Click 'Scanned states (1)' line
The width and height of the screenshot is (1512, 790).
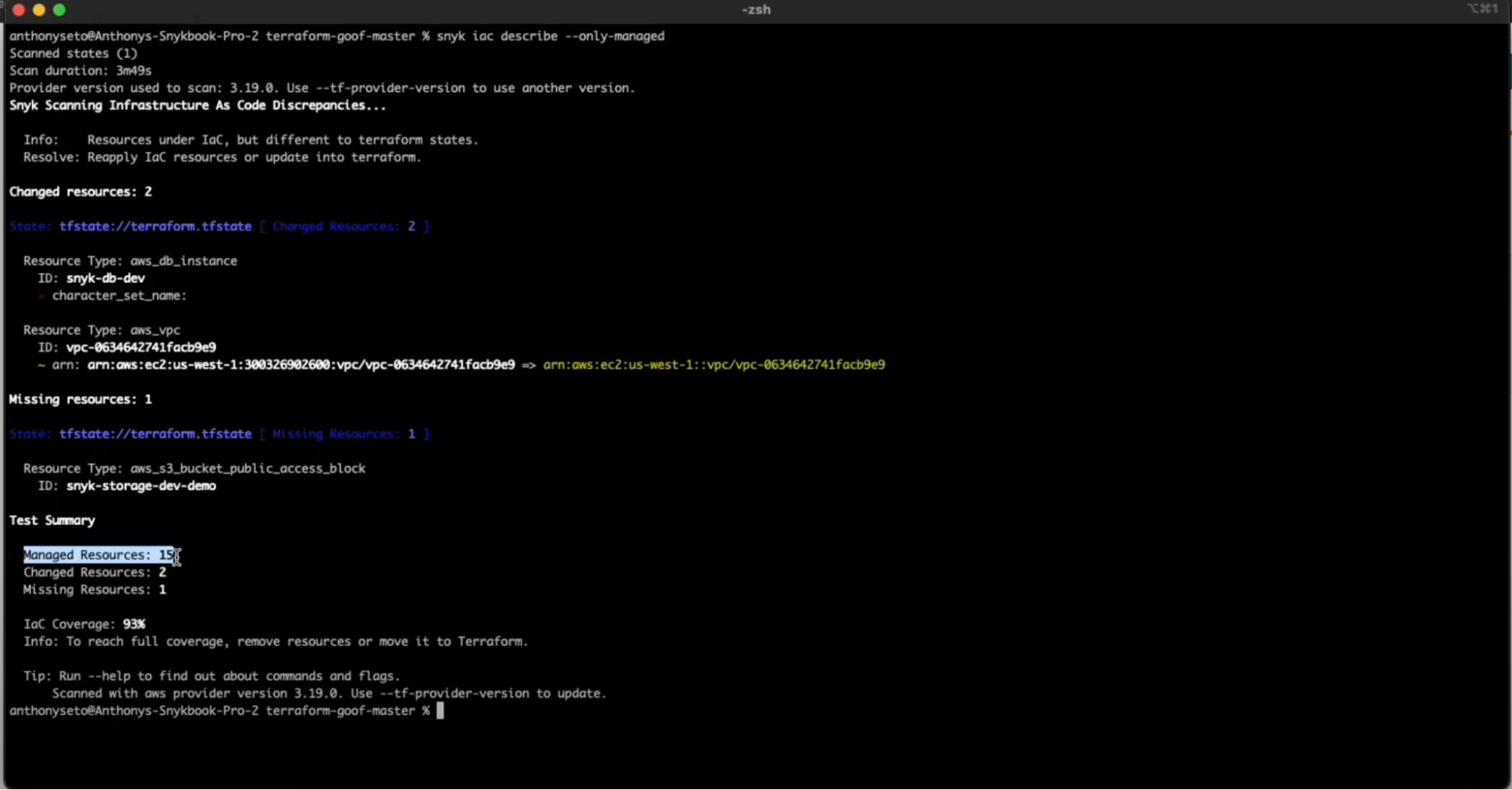point(73,54)
